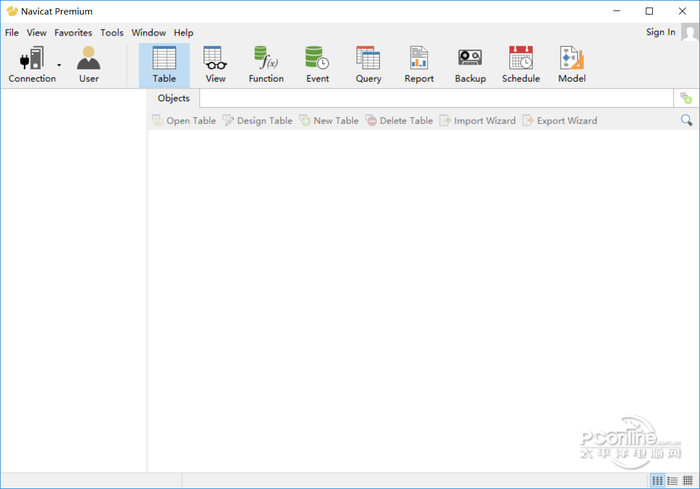Launch the Import Wizard
This screenshot has height=489, width=700.
click(478, 121)
